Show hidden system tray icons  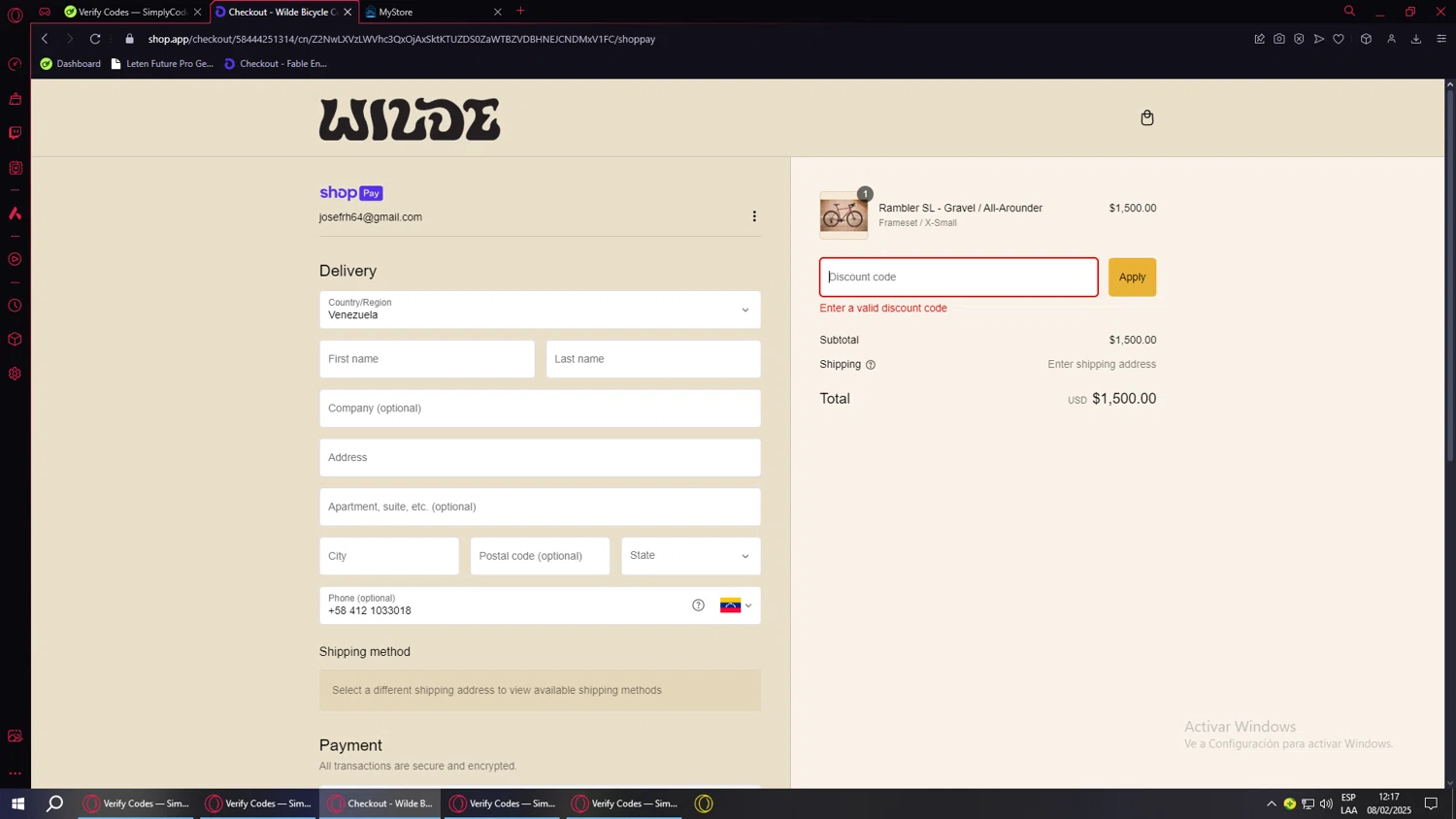pos(1272,803)
